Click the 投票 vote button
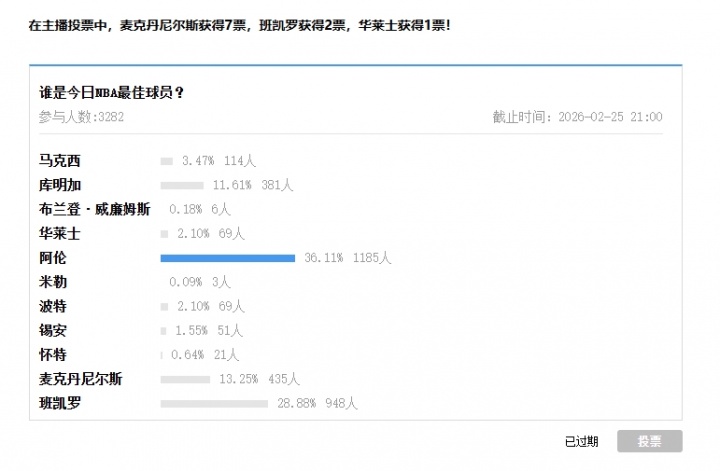This screenshot has height=471, width=720. point(649,441)
